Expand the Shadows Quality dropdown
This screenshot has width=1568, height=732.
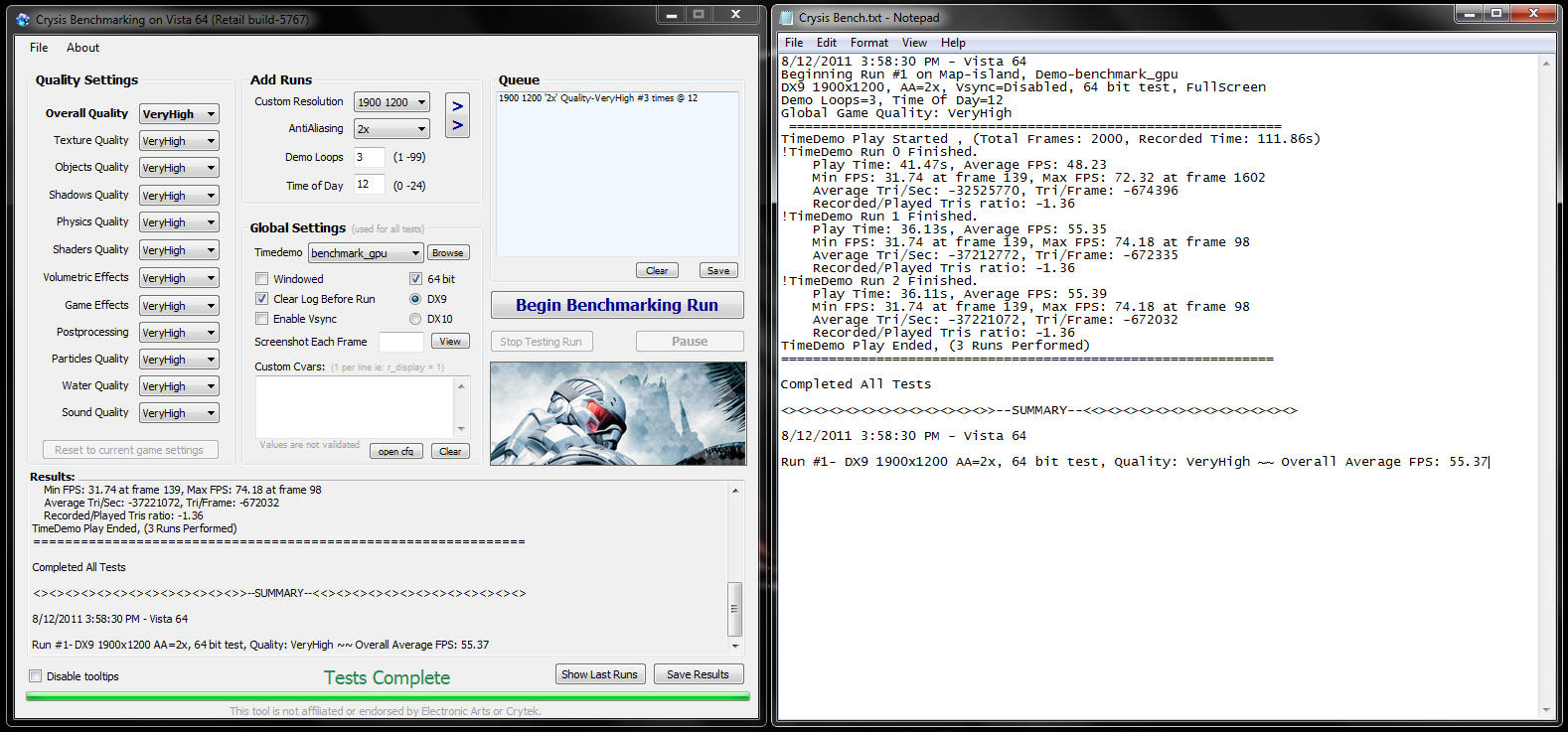pyautogui.click(x=179, y=196)
